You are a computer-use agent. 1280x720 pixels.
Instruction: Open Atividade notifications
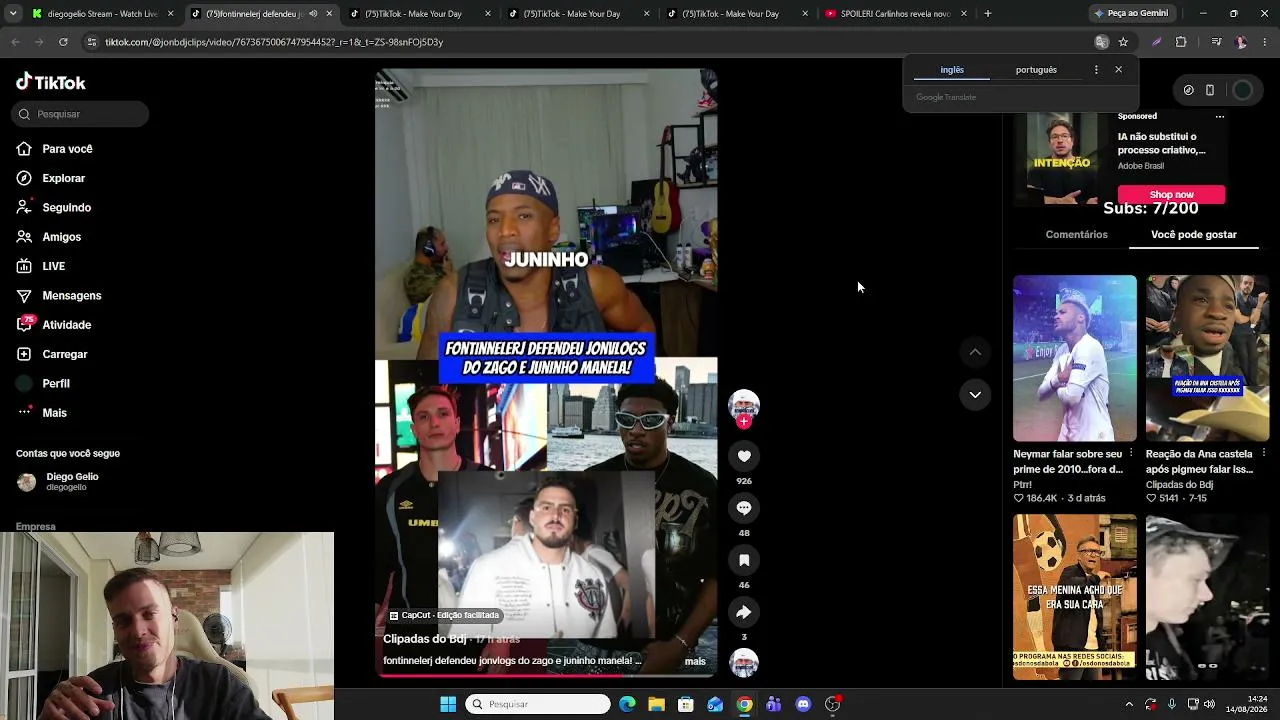coord(54,325)
